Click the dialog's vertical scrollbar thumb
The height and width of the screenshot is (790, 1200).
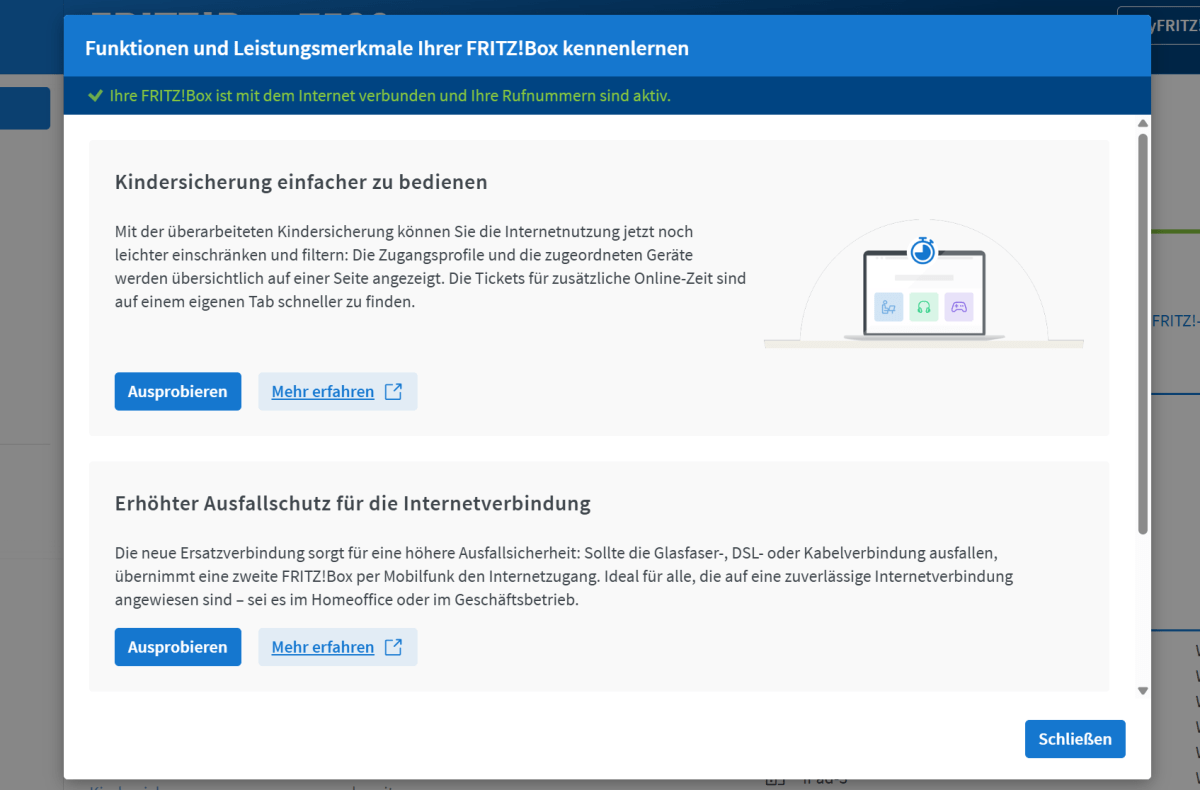(x=1142, y=330)
